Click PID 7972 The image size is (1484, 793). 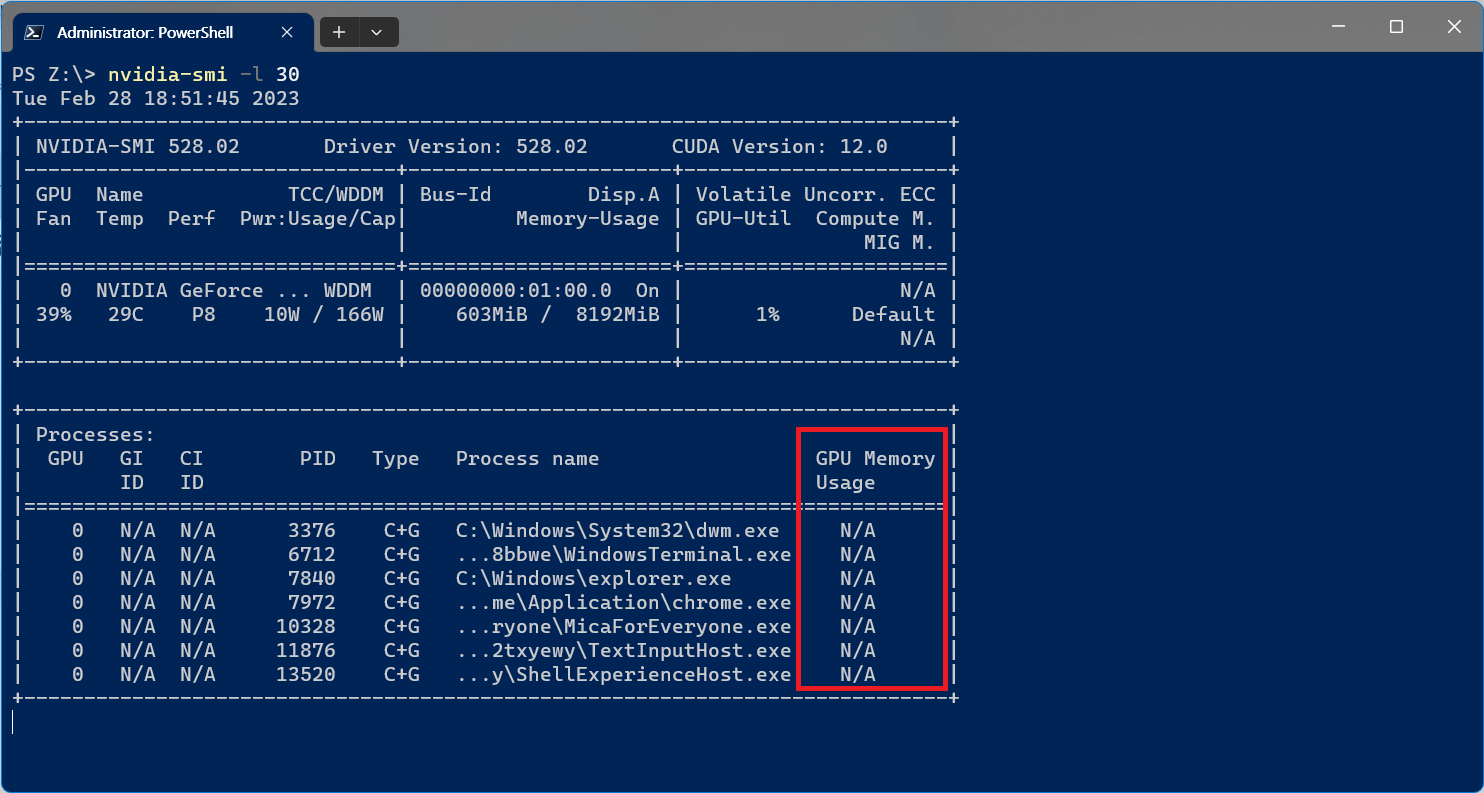[312, 603]
